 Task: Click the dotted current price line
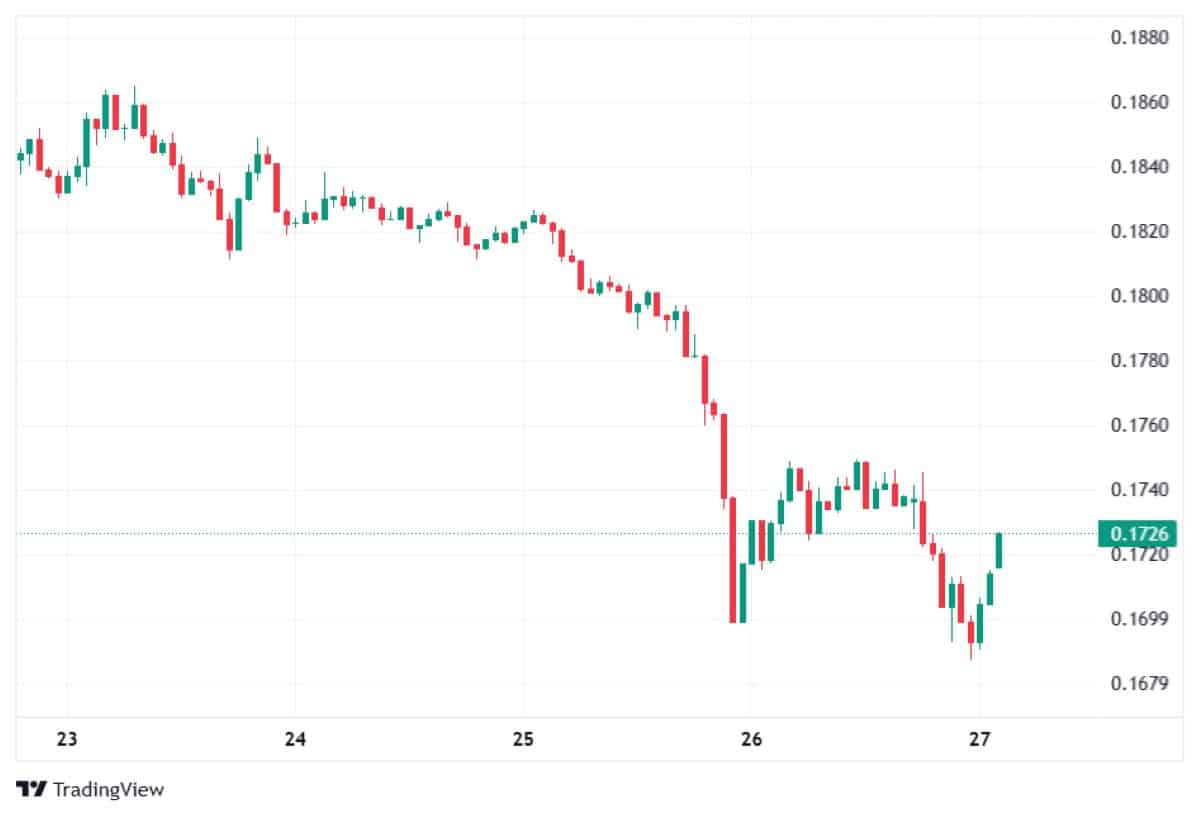(500, 533)
